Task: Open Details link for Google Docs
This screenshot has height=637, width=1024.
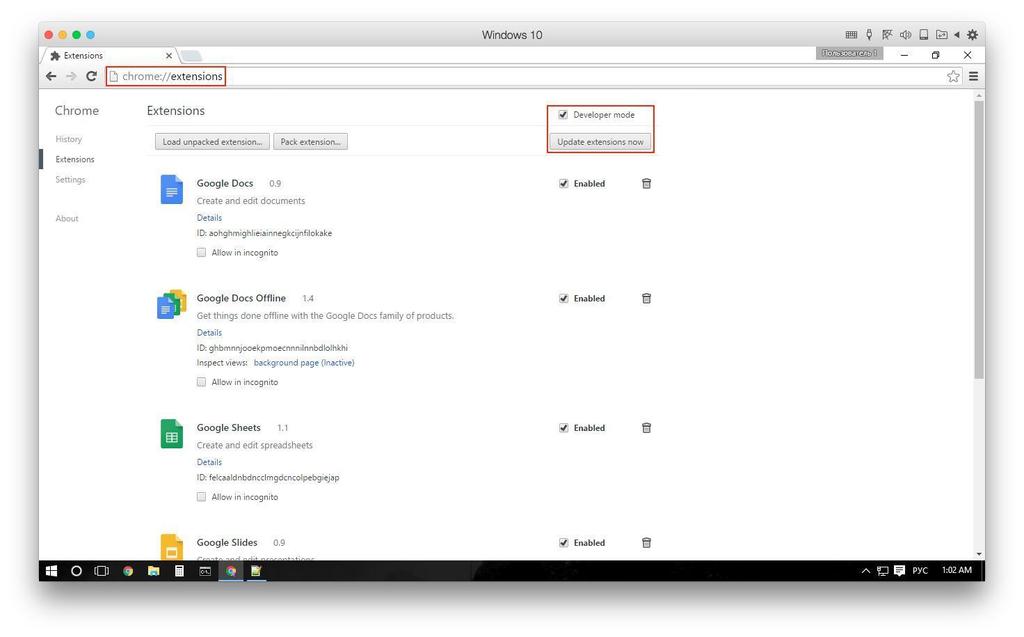Action: pyautogui.click(x=209, y=218)
